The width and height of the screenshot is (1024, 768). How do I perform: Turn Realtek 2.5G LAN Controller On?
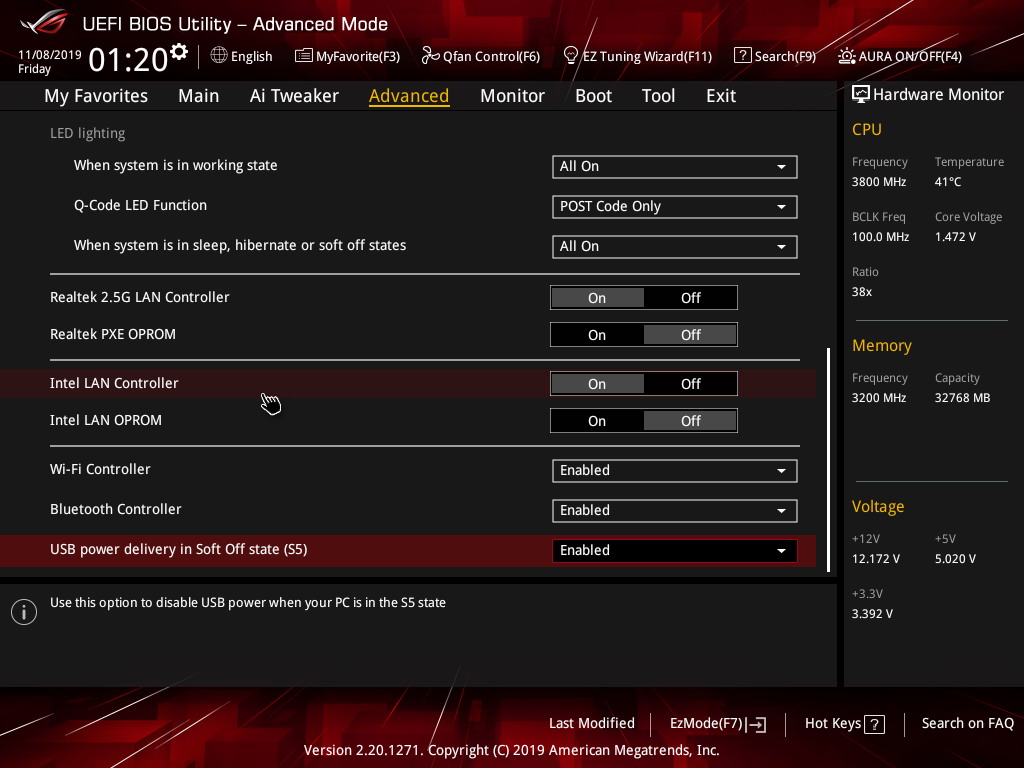coord(597,298)
